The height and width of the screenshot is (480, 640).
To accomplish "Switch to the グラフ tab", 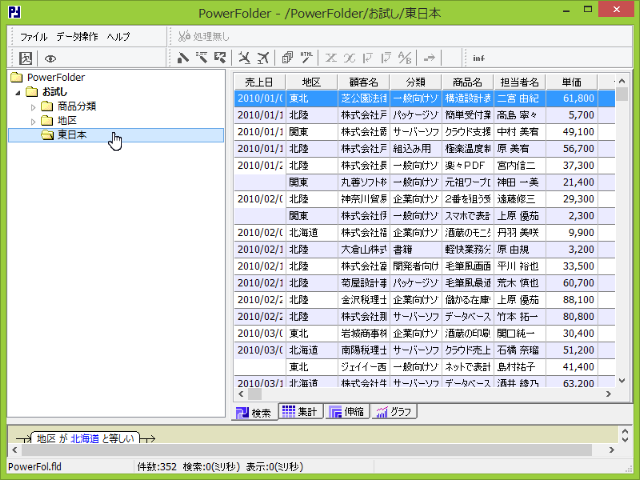I will point(394,411).
